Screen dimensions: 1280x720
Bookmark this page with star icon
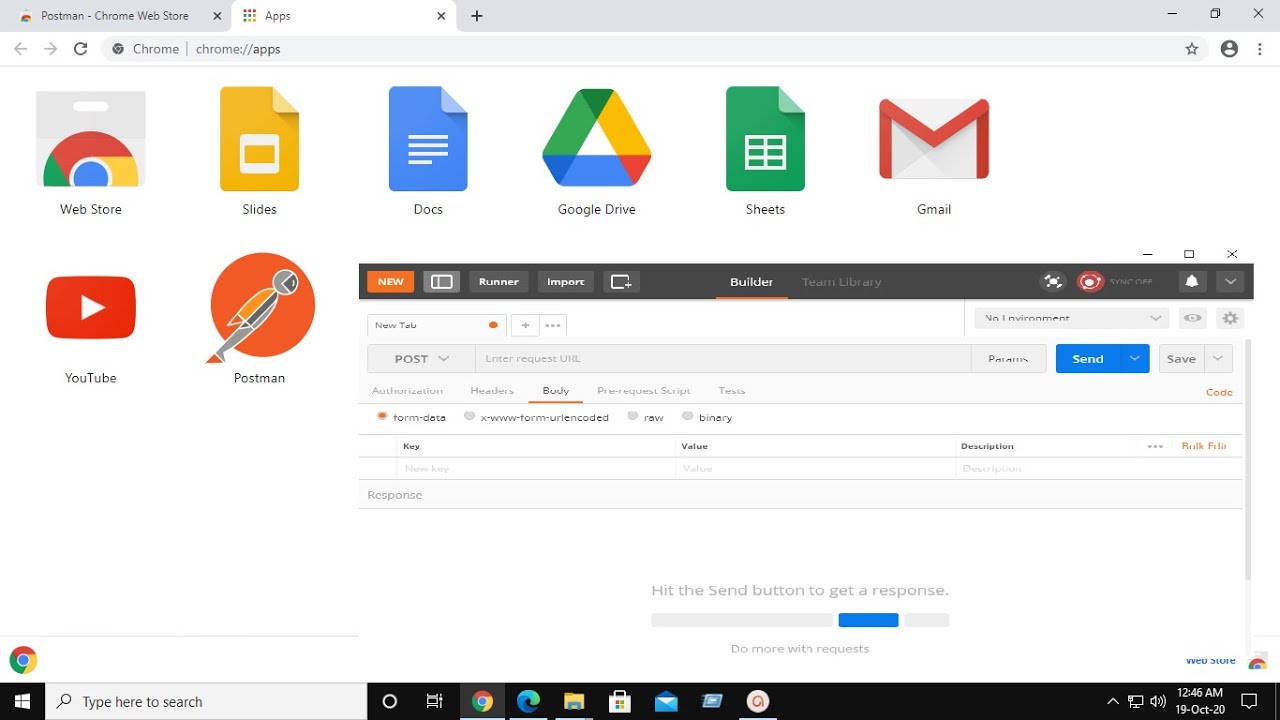(x=1191, y=48)
